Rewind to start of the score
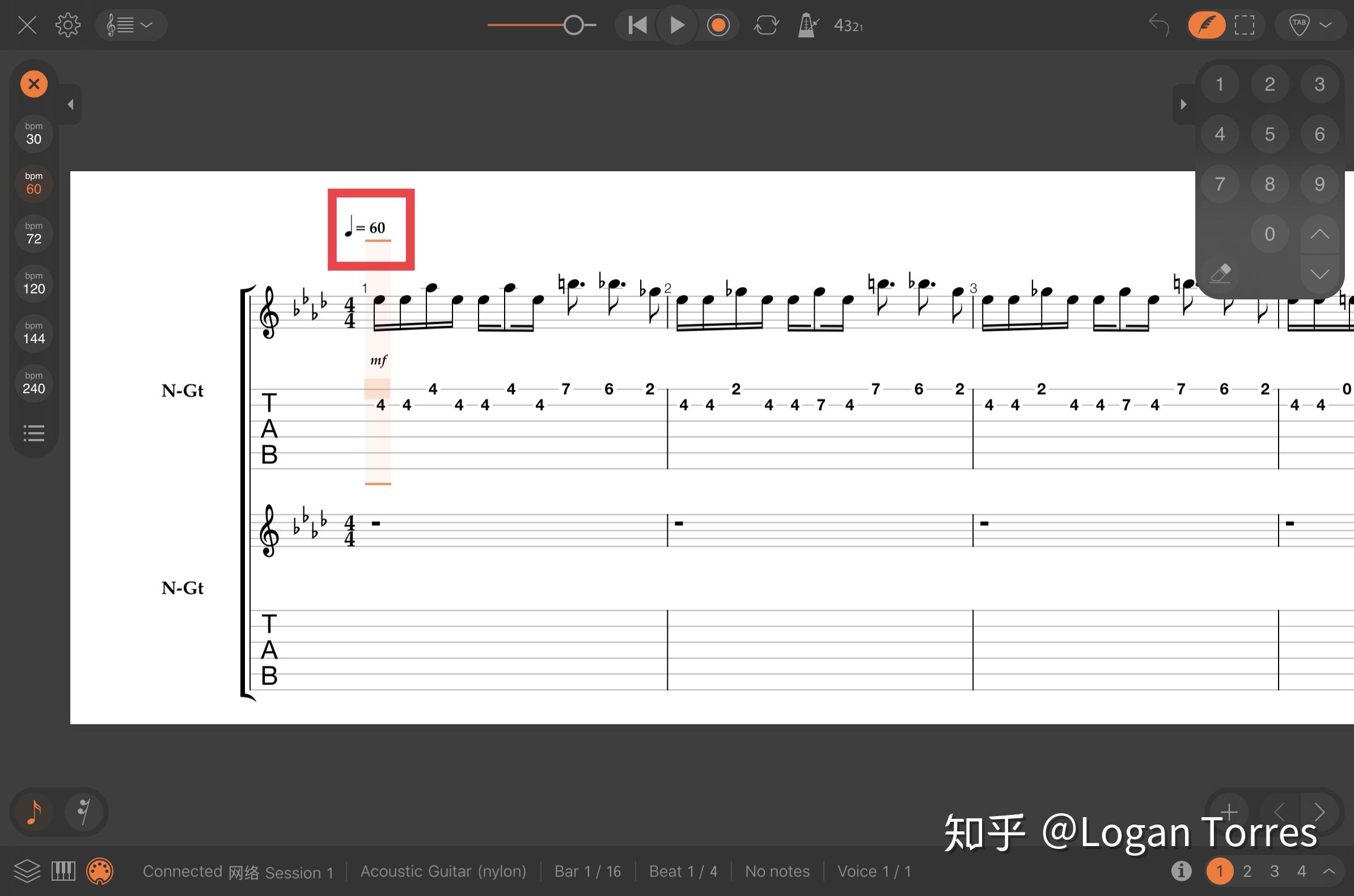The width and height of the screenshot is (1354, 896). pos(637,25)
